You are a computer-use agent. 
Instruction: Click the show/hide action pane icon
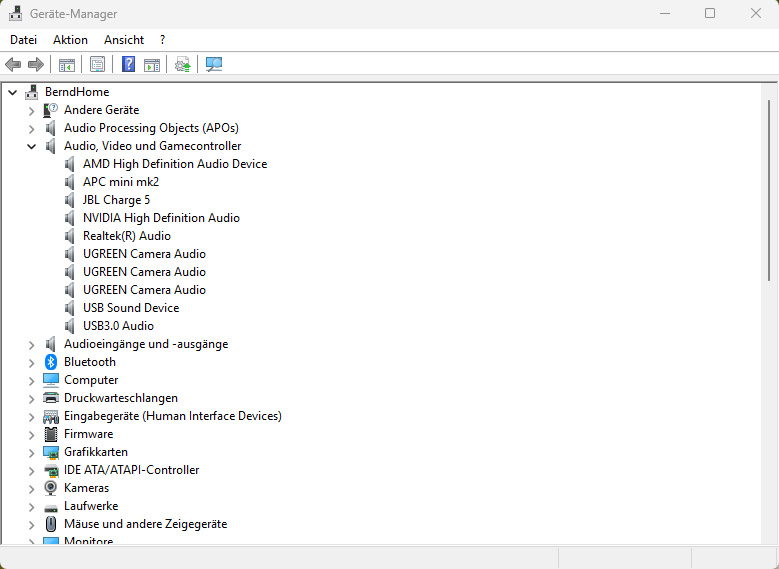tap(152, 65)
